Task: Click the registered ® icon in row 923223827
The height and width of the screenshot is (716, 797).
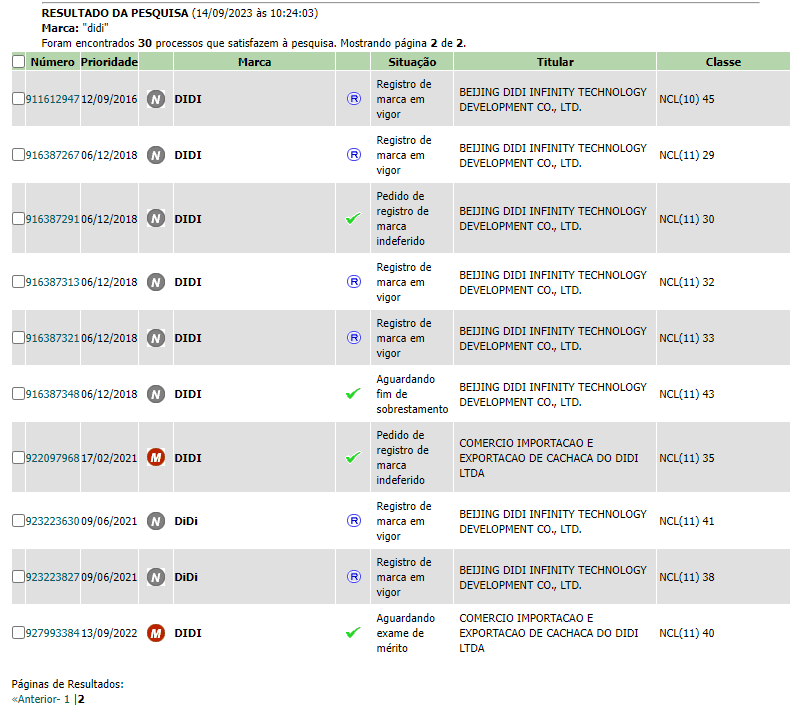Action: [354, 576]
